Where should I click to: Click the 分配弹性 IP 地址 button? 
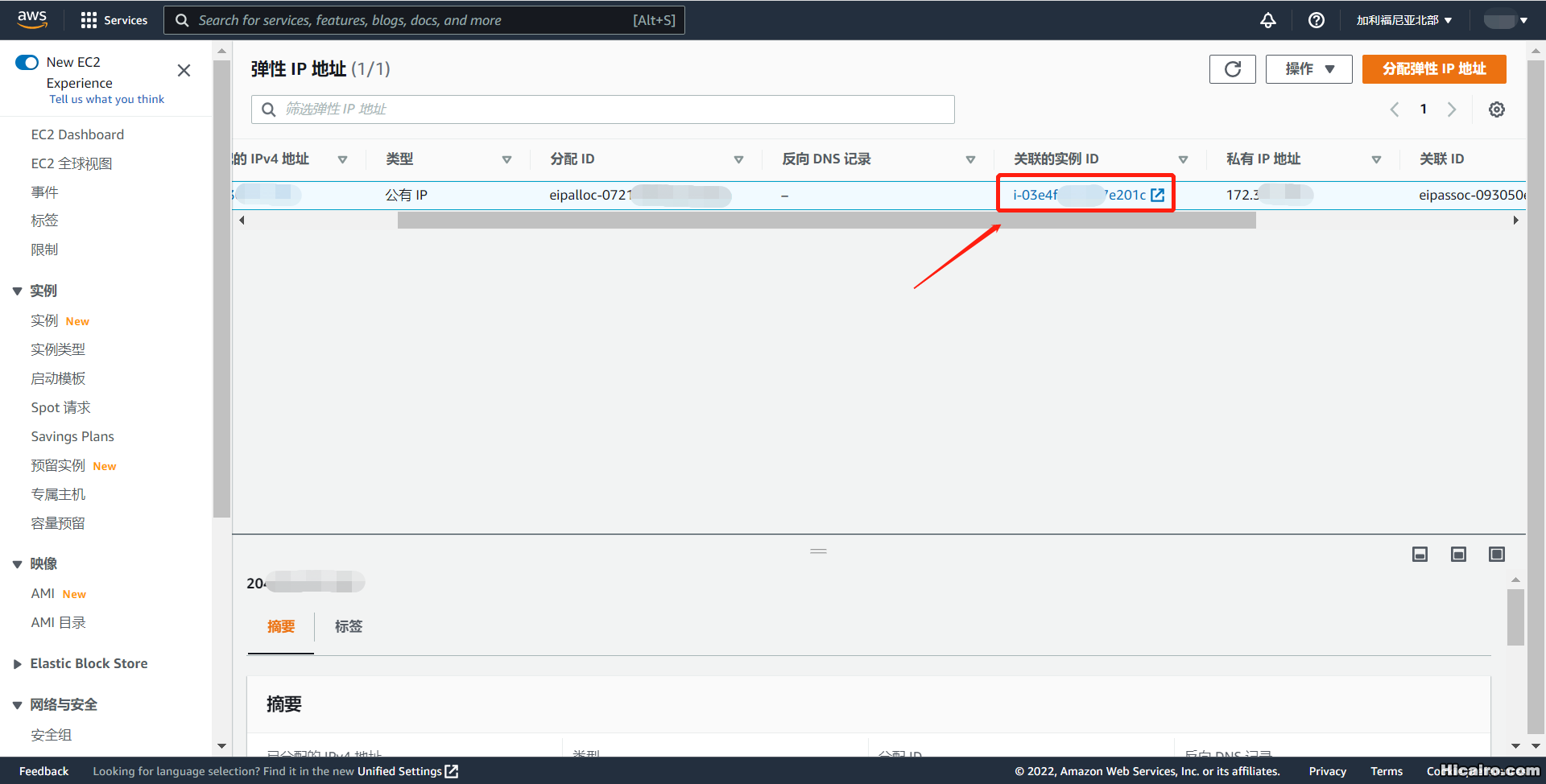[x=1433, y=69]
